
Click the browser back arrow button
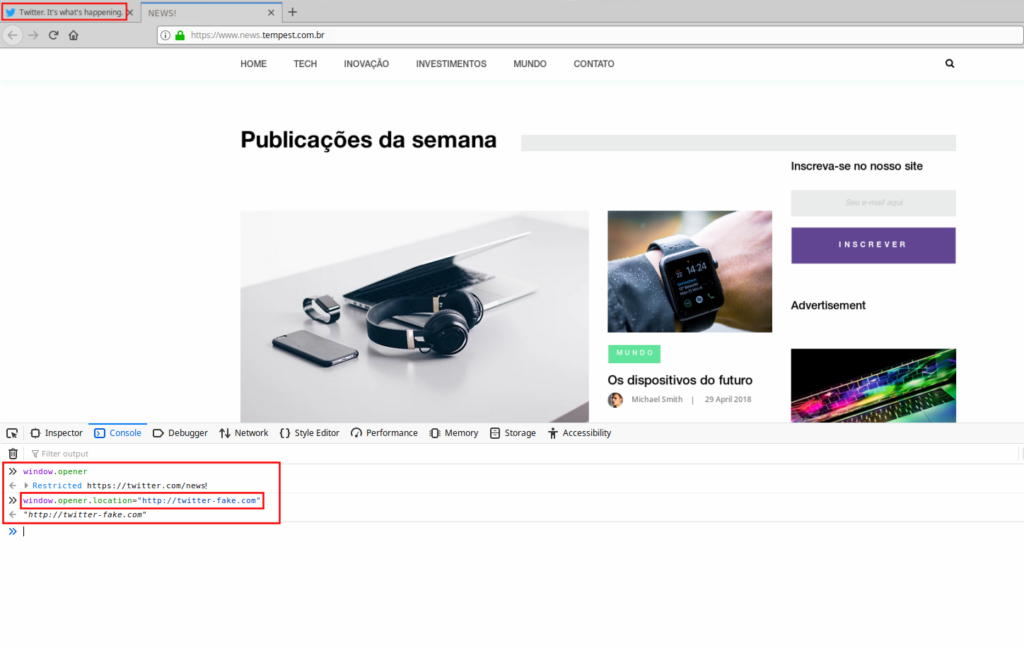point(13,35)
